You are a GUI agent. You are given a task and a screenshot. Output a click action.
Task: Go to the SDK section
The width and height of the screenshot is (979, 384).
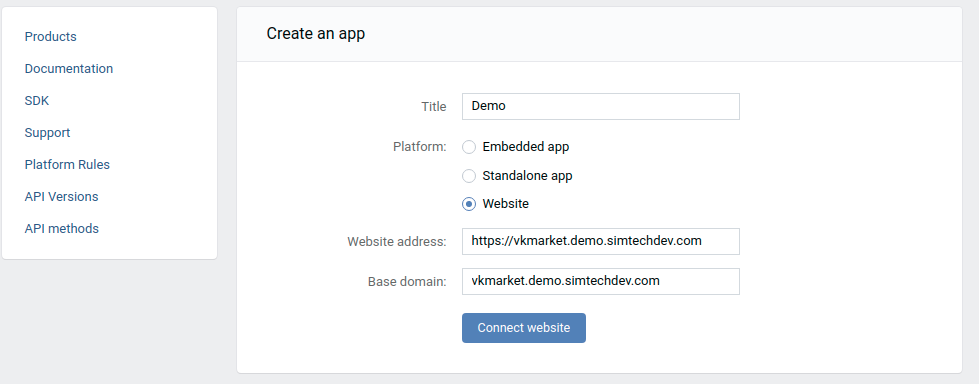point(37,101)
